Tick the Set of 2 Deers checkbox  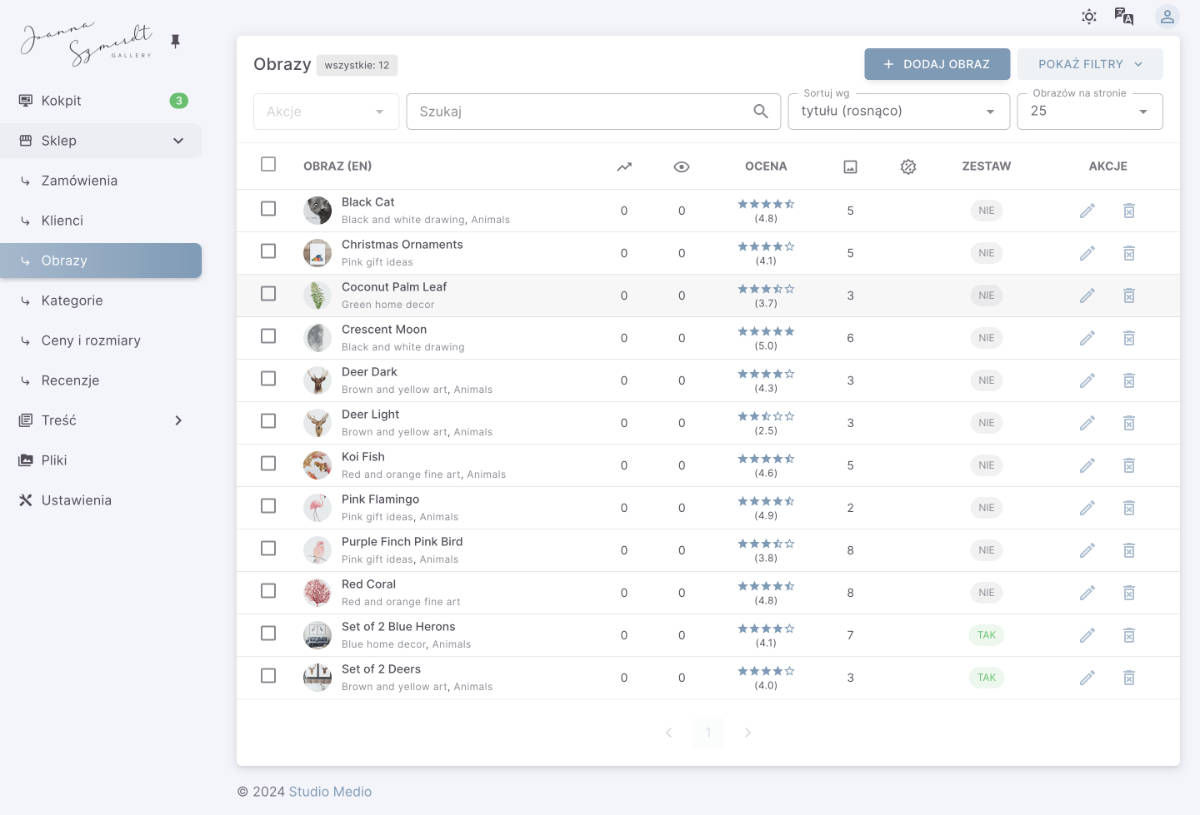tap(268, 676)
